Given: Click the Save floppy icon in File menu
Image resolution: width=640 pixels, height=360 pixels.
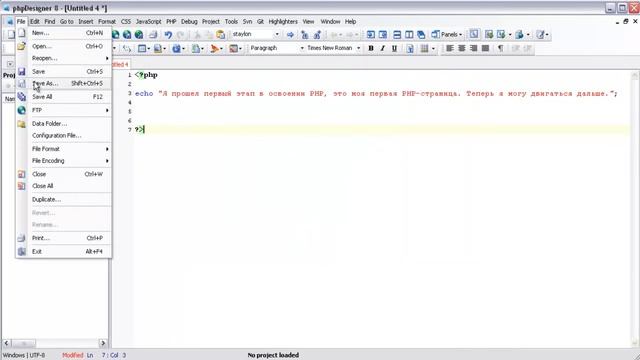Looking at the screenshot, I should click(x=22, y=72).
